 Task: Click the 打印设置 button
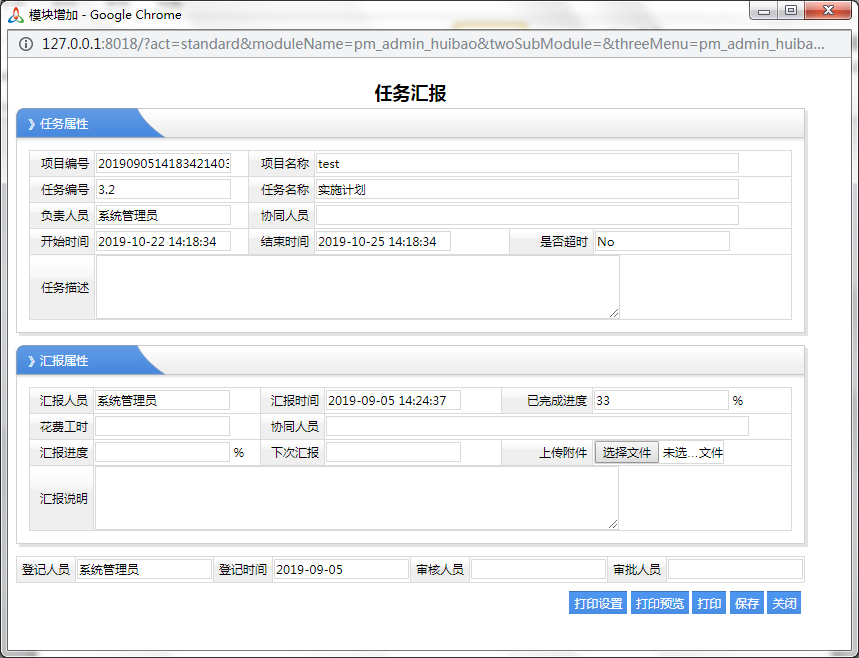(598, 604)
